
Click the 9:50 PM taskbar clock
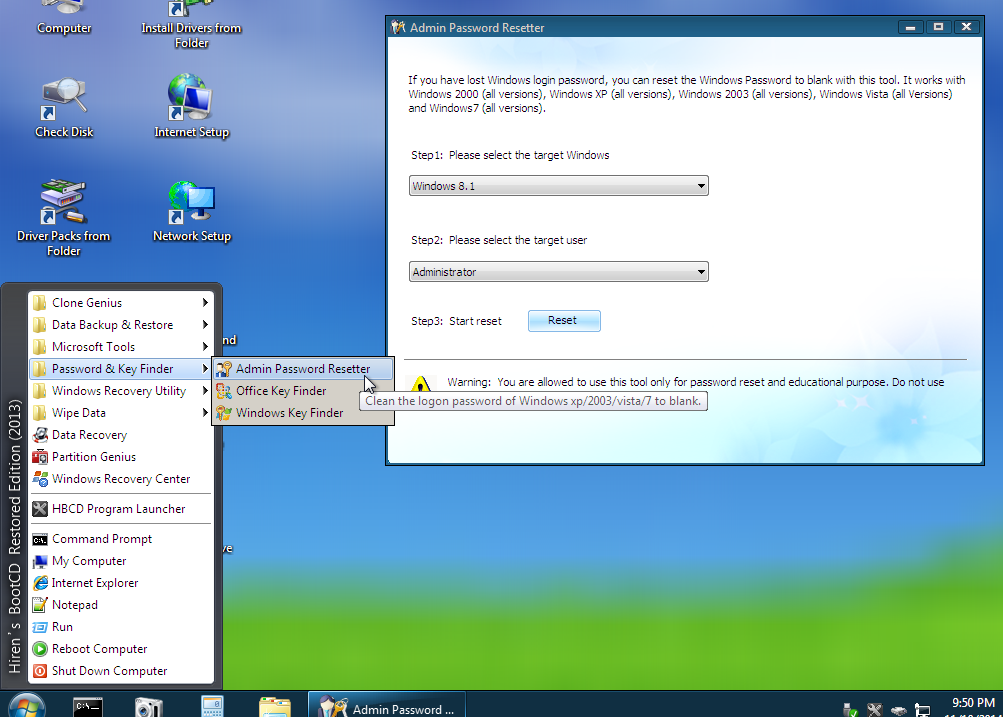[x=973, y=703]
